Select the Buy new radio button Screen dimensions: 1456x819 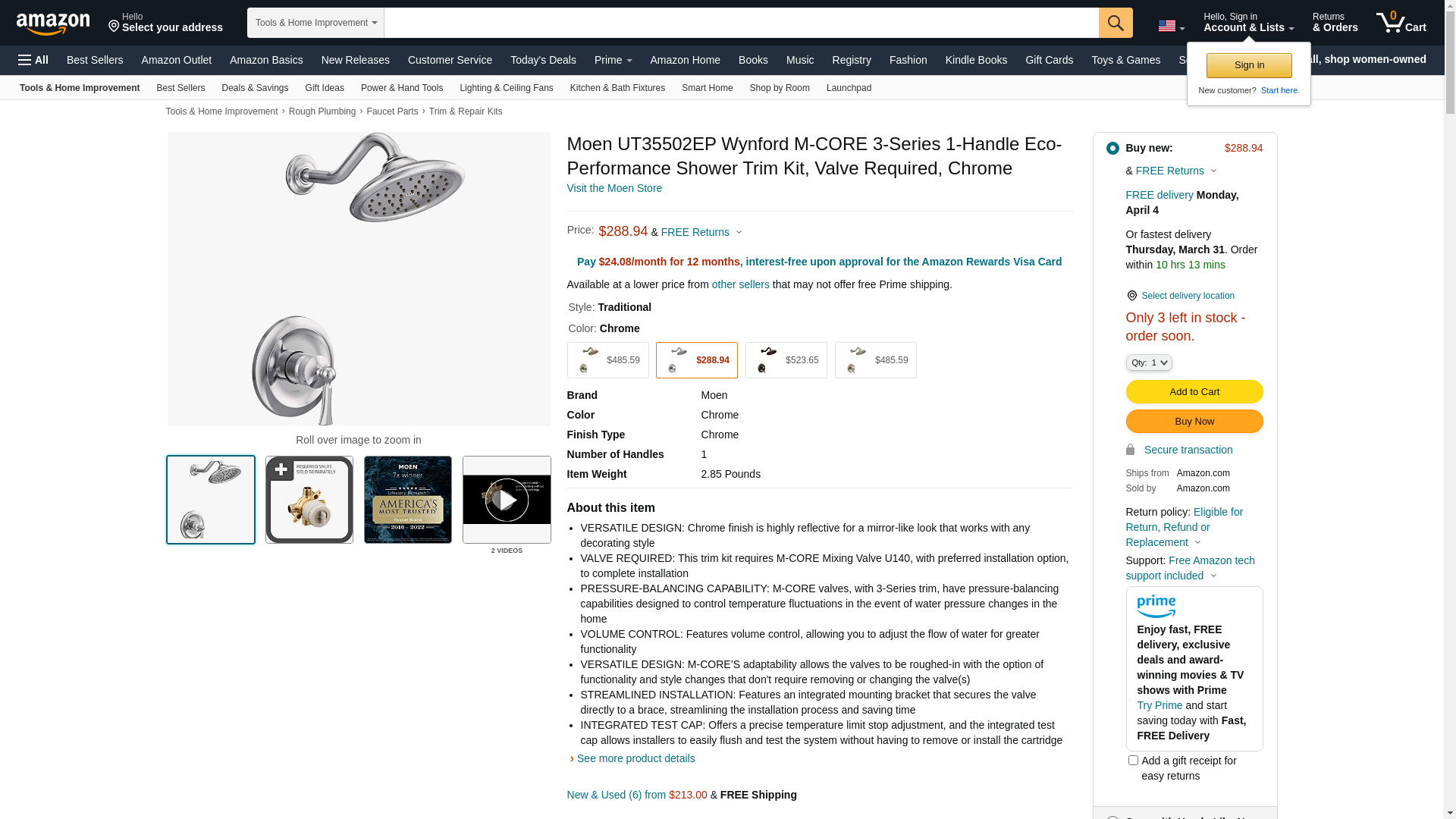1112,149
